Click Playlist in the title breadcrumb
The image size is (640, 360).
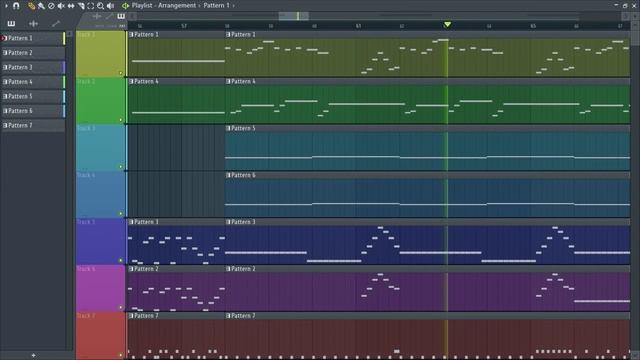pyautogui.click(x=142, y=6)
